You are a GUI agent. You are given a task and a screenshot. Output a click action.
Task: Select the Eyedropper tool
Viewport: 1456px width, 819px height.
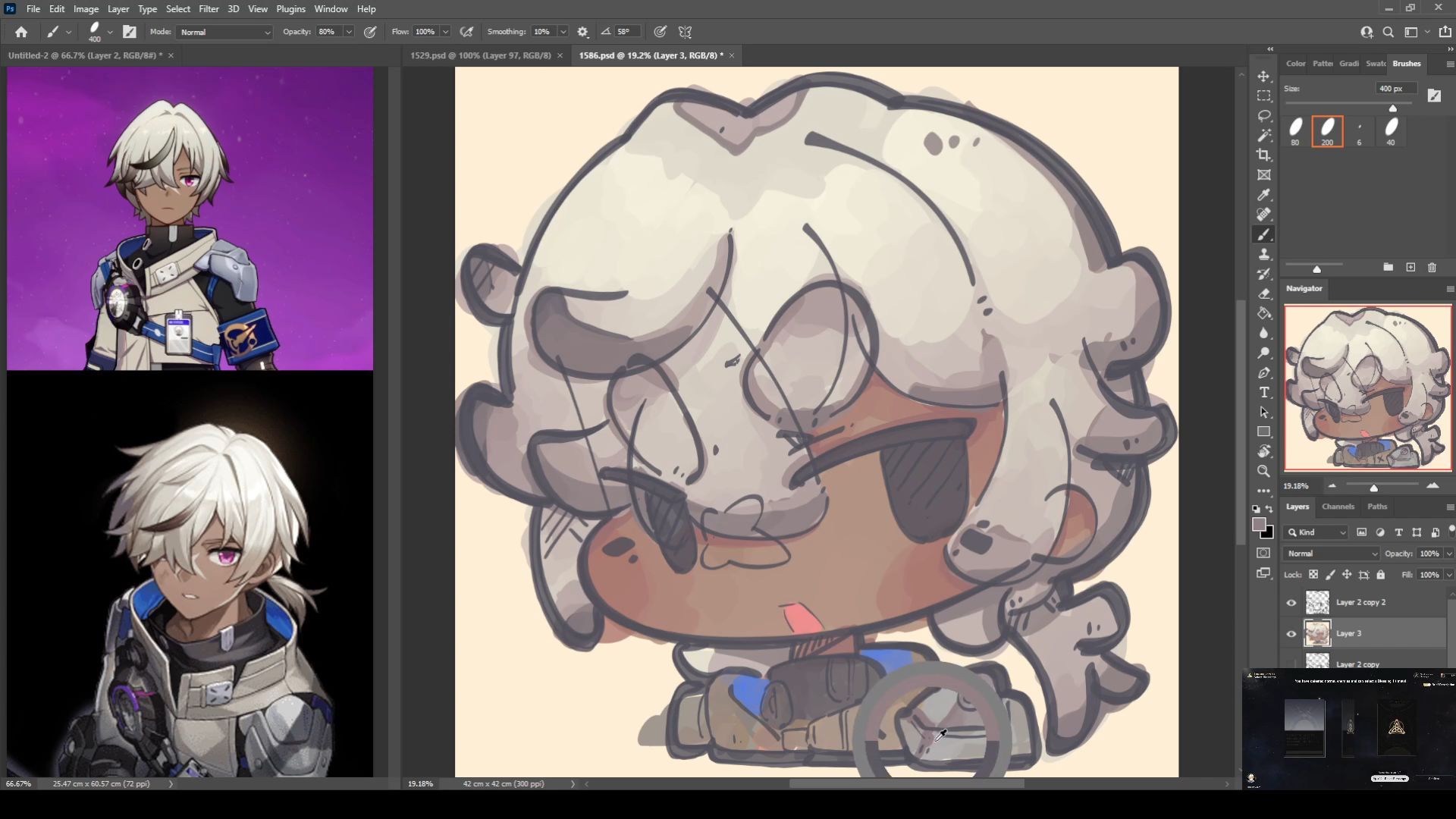pyautogui.click(x=1263, y=195)
